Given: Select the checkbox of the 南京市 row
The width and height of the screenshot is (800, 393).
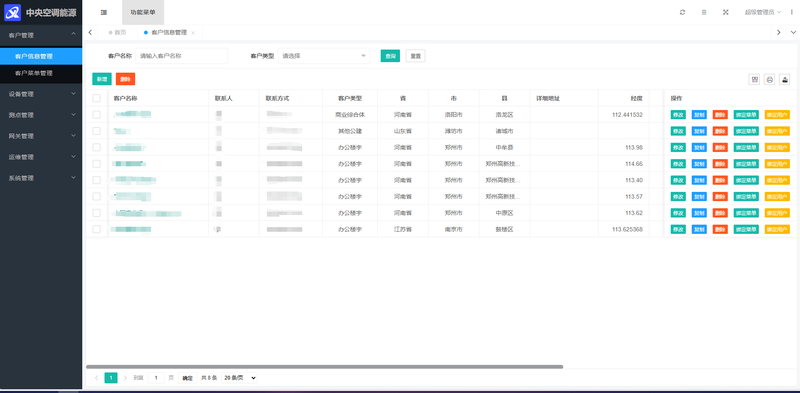Looking at the screenshot, I should (96, 229).
